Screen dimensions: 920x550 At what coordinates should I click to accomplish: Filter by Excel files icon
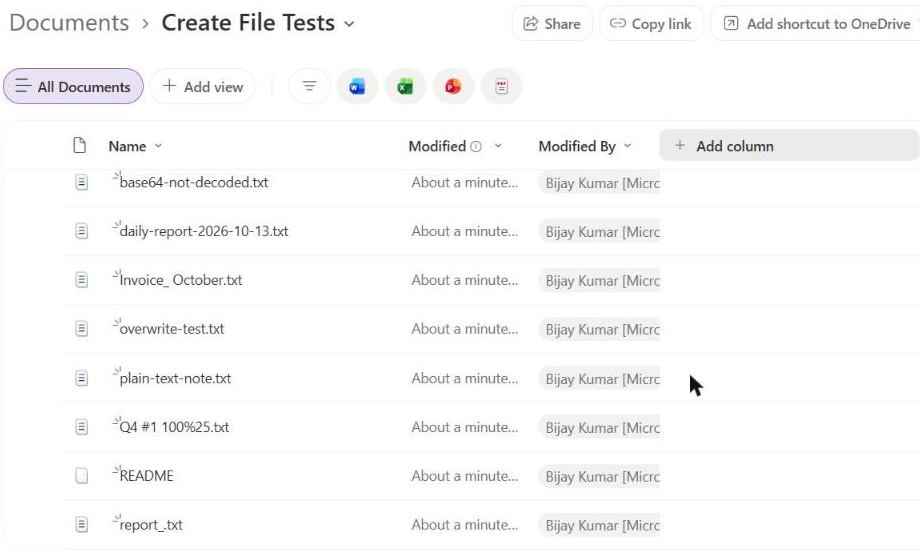[x=405, y=87]
